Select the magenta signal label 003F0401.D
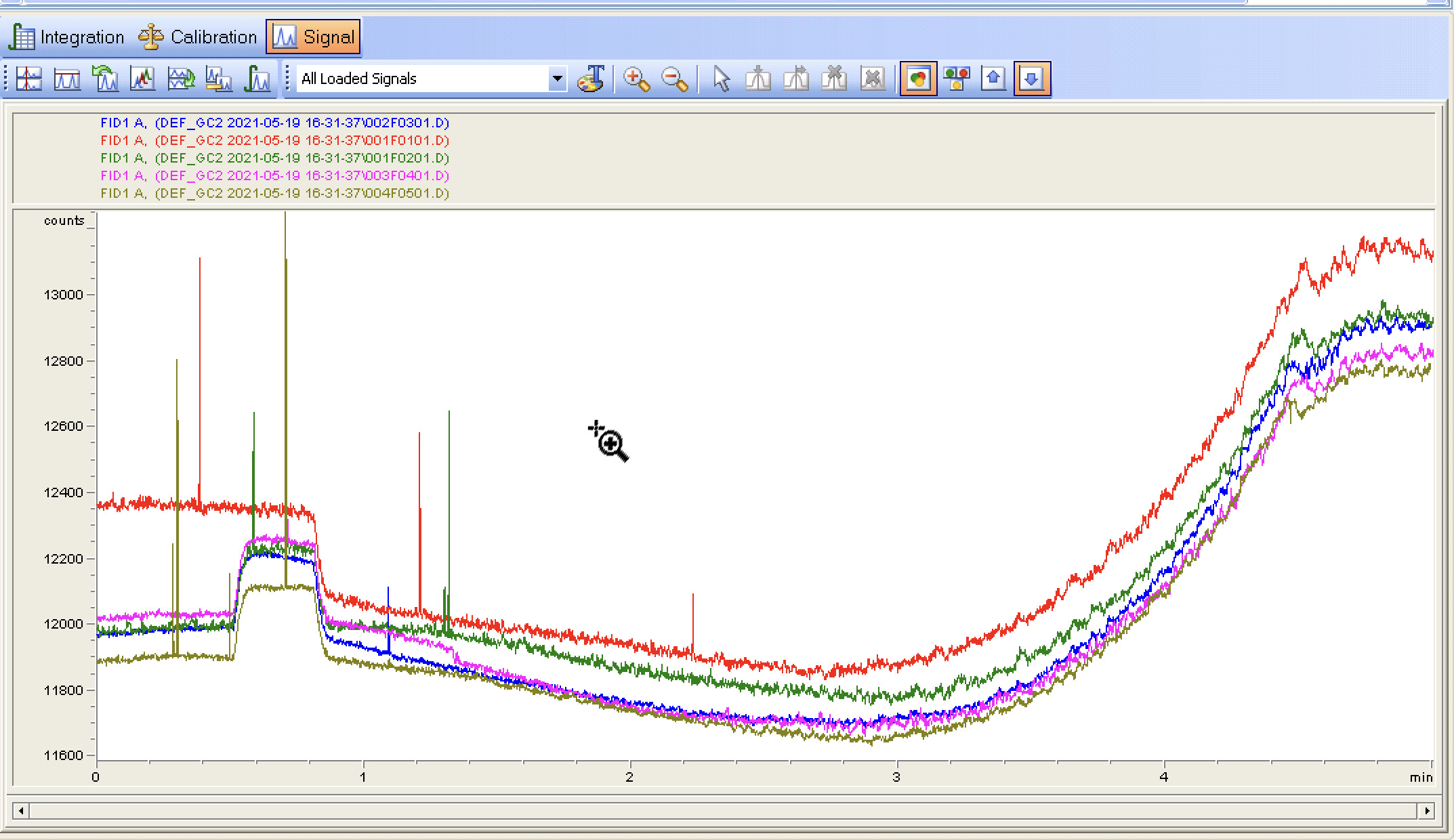Viewport: 1454px width, 840px height. coord(274,175)
